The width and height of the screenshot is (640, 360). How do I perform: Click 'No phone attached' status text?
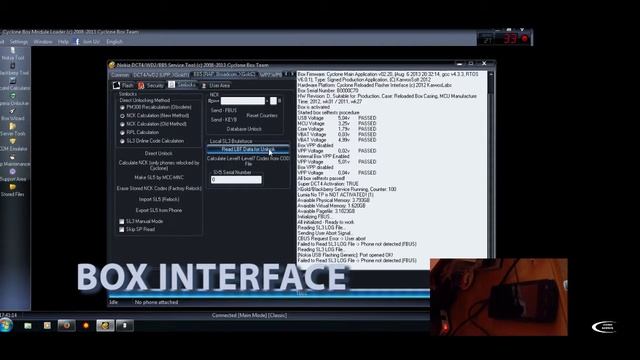[x=156, y=302]
